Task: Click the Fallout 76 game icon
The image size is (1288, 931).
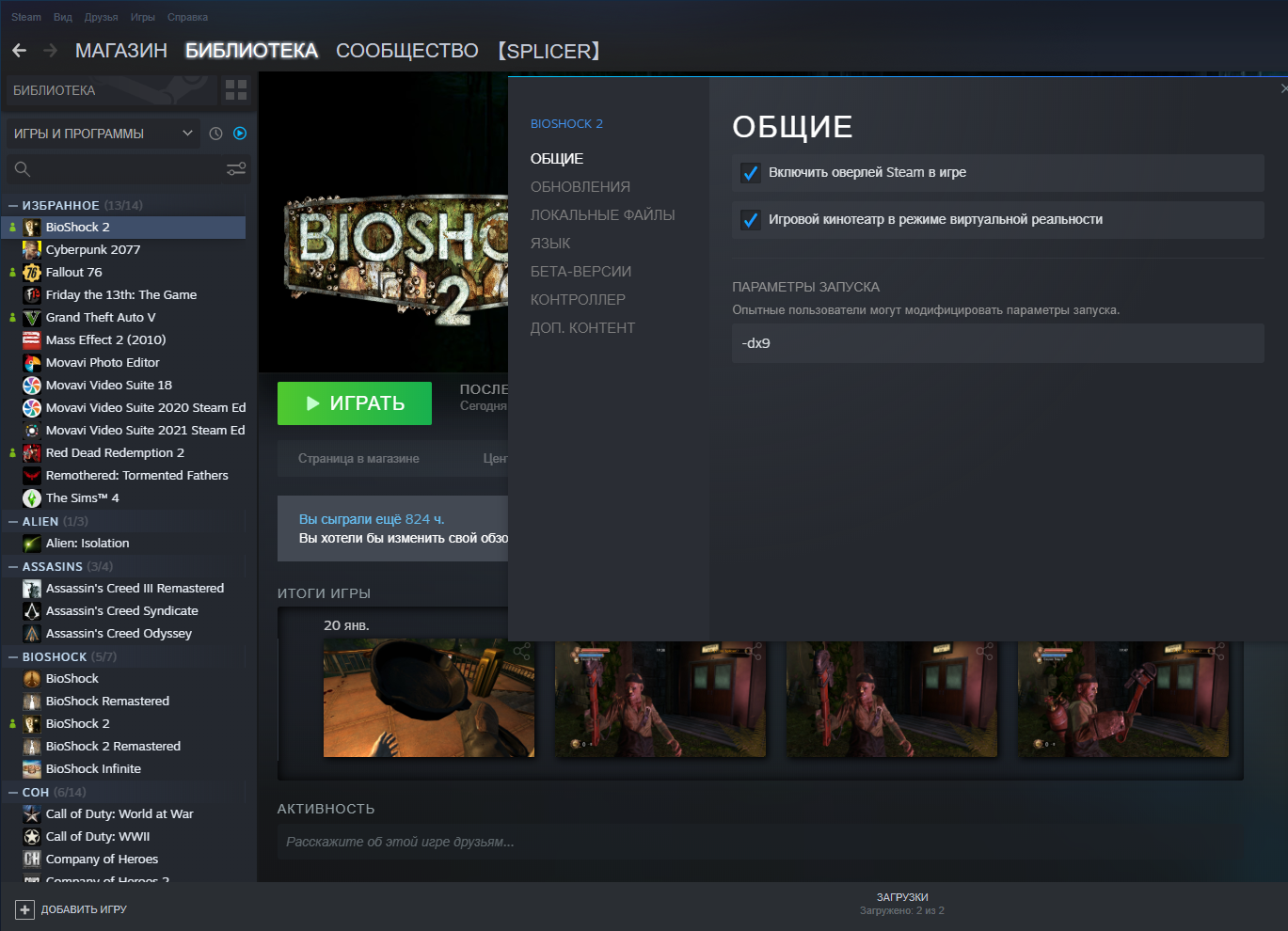Action: click(32, 273)
